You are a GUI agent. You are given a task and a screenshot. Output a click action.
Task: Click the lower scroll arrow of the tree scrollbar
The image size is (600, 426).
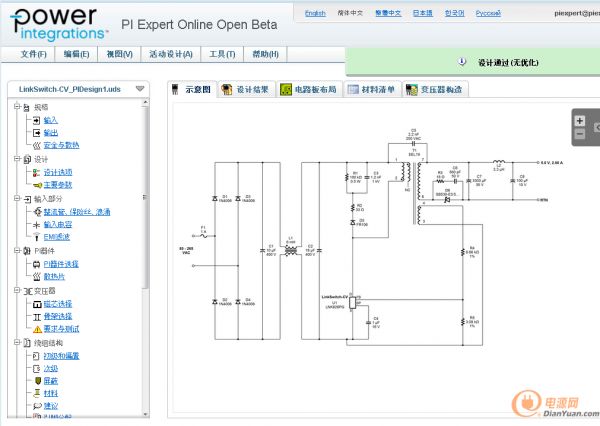145,414
